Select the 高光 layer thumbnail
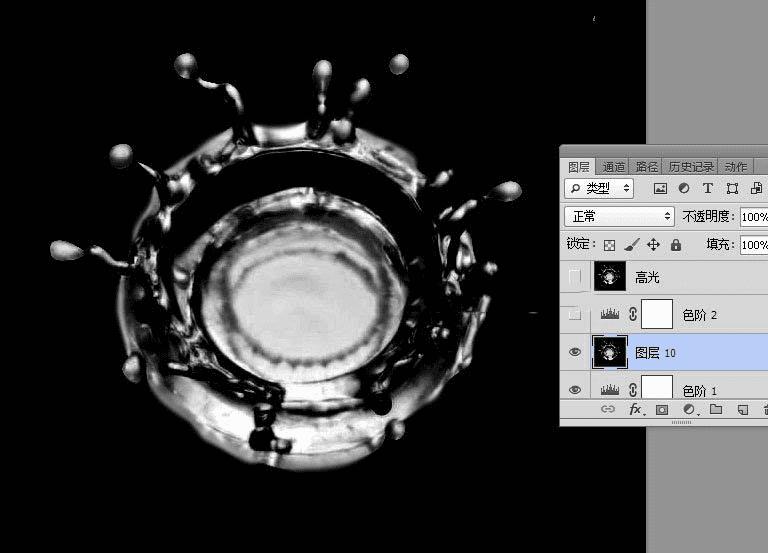 pyautogui.click(x=610, y=276)
